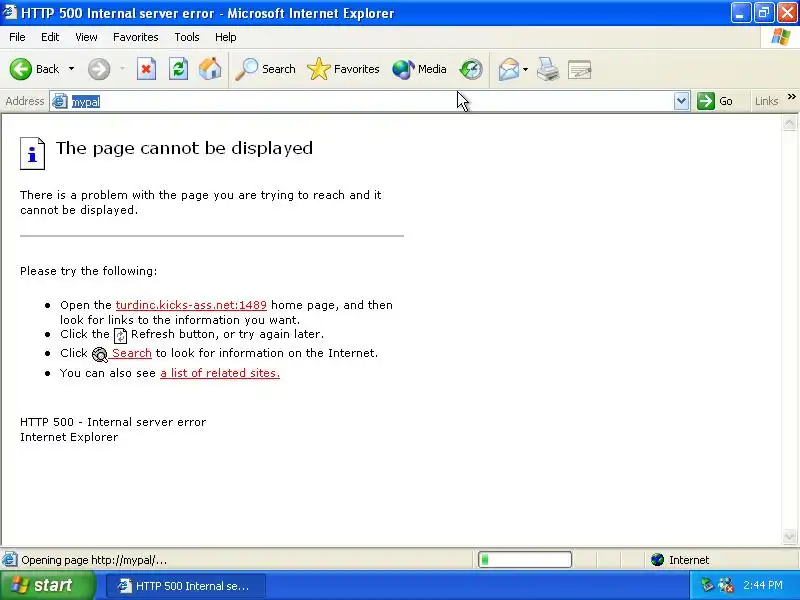
Task: Click the grayed Forward arrow button
Action: click(99, 69)
